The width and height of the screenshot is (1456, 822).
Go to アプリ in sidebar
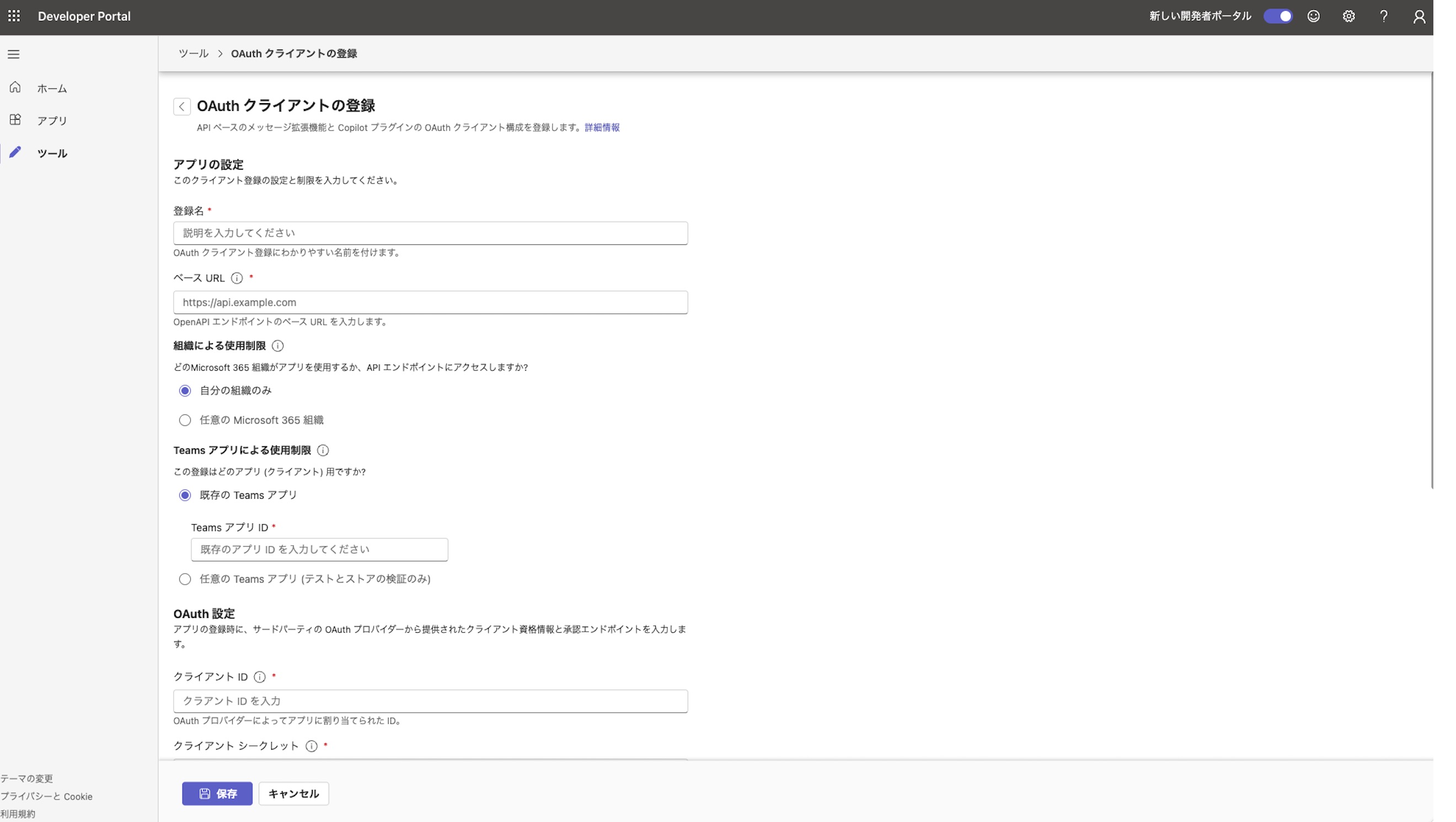[x=52, y=121]
